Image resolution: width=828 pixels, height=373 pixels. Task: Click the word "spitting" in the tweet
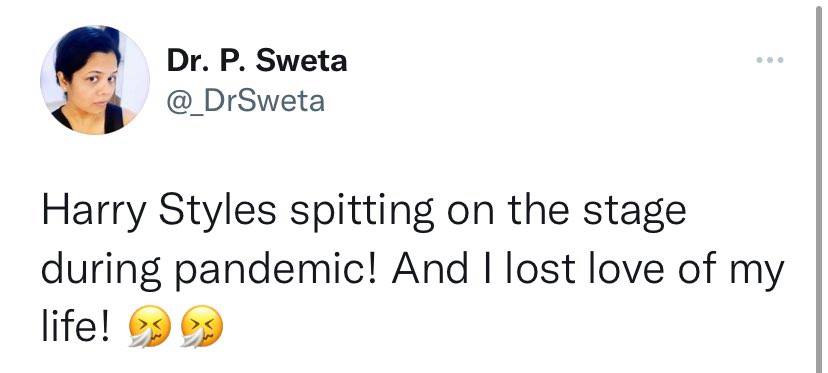click(362, 211)
